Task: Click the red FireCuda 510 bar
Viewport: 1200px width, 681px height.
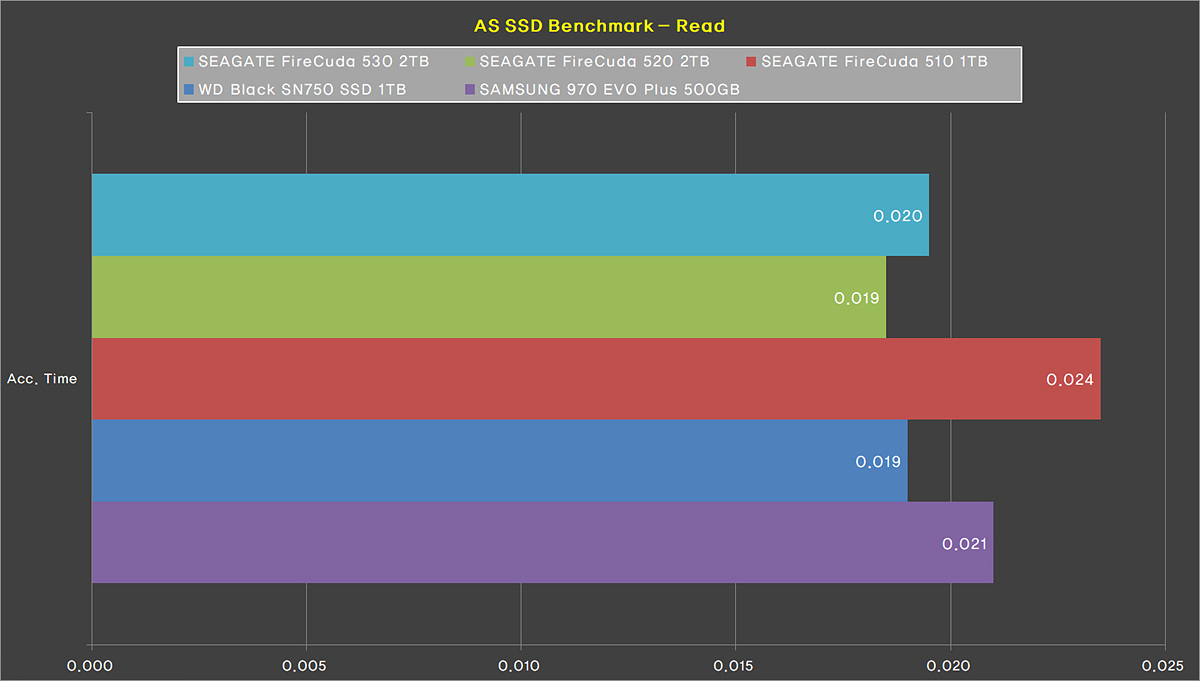Action: coord(596,379)
